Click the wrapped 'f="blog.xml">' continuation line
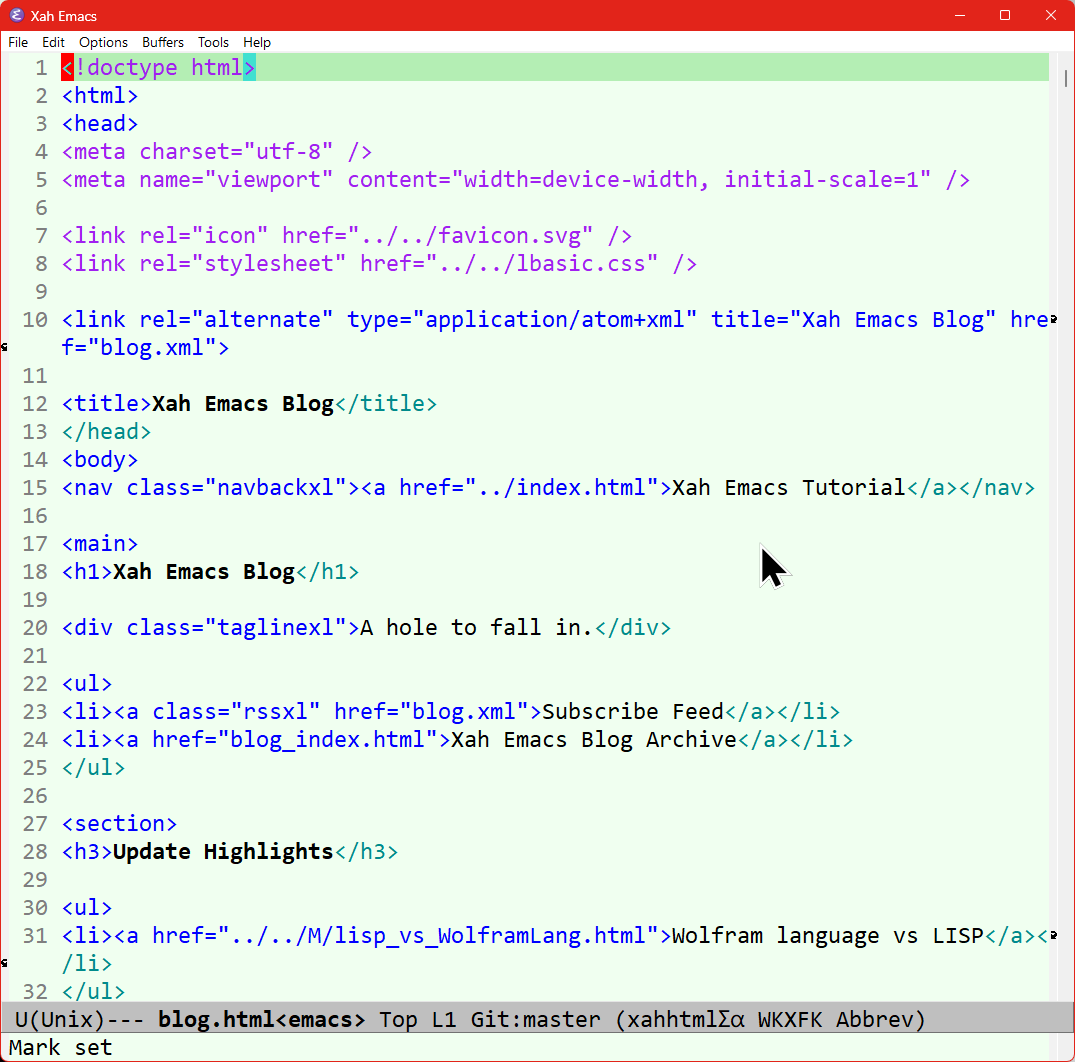 [x=145, y=348]
